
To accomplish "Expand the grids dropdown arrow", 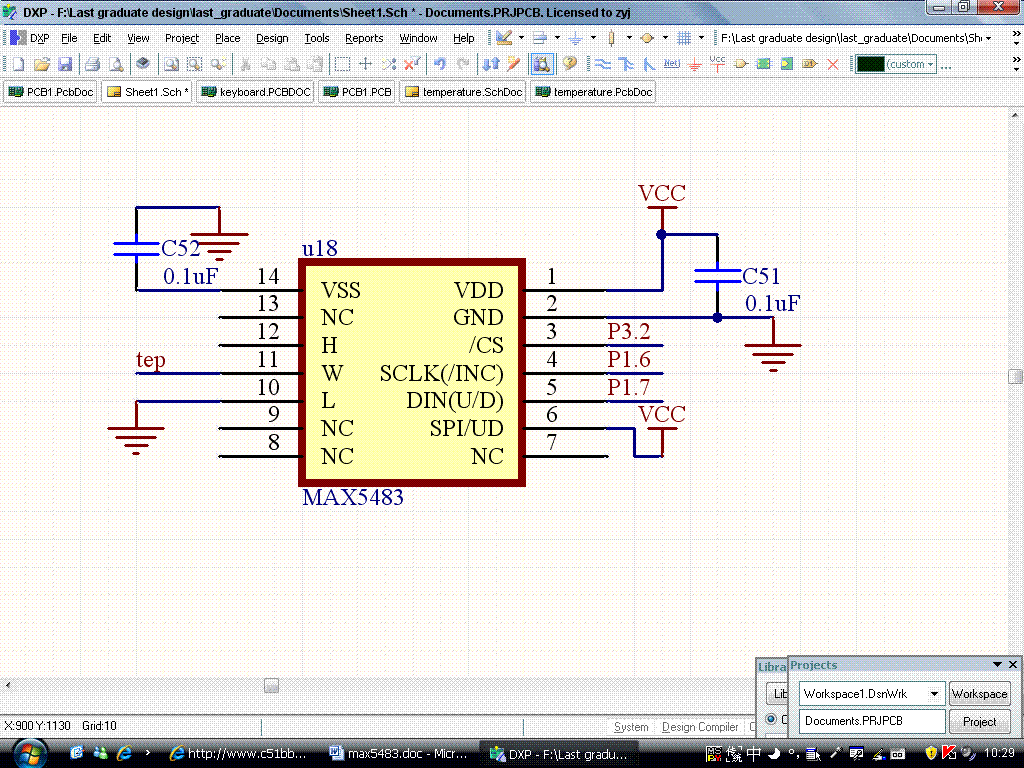I will pos(701,38).
